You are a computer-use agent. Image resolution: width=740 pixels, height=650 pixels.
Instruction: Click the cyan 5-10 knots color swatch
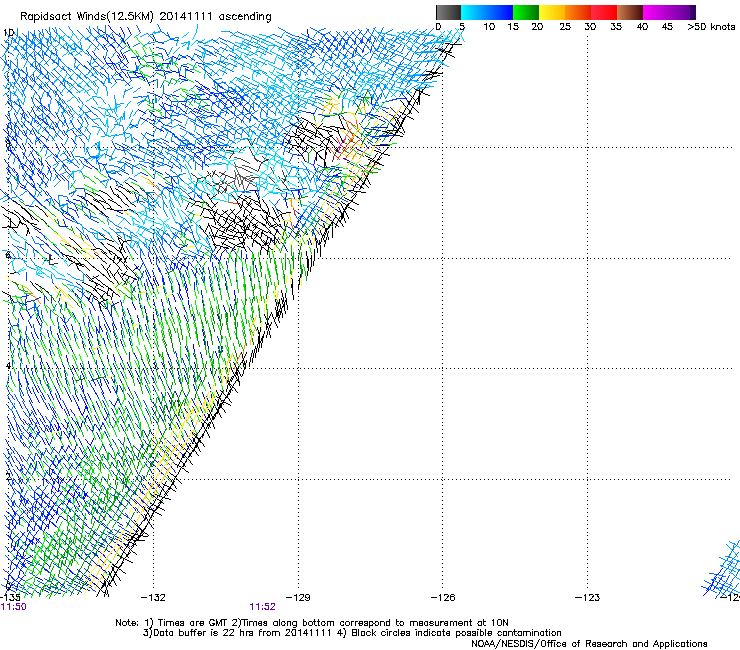point(474,12)
